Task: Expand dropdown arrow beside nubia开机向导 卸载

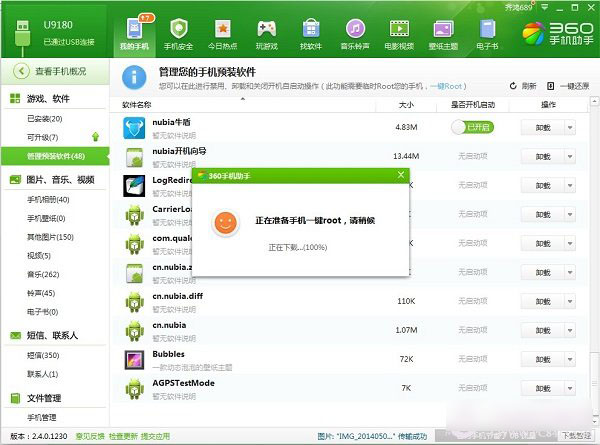Action: click(x=570, y=156)
